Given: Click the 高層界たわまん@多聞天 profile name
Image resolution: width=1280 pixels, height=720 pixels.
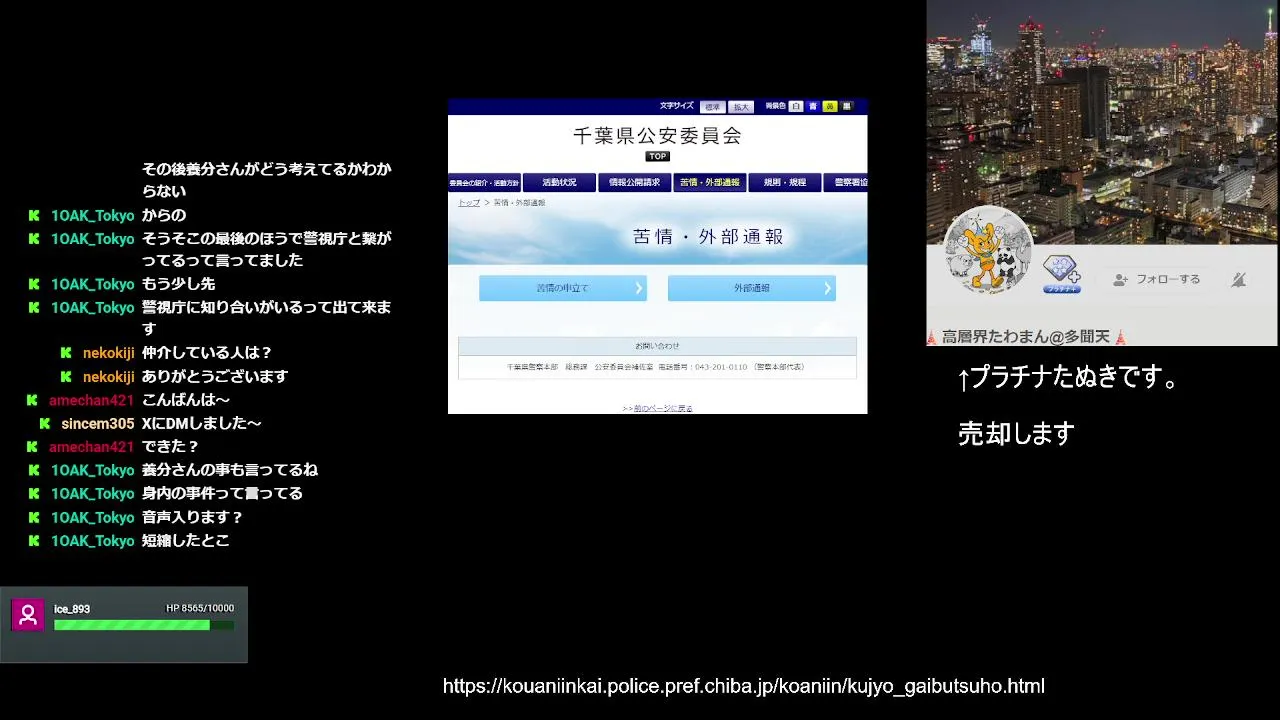Looking at the screenshot, I should point(1027,337).
